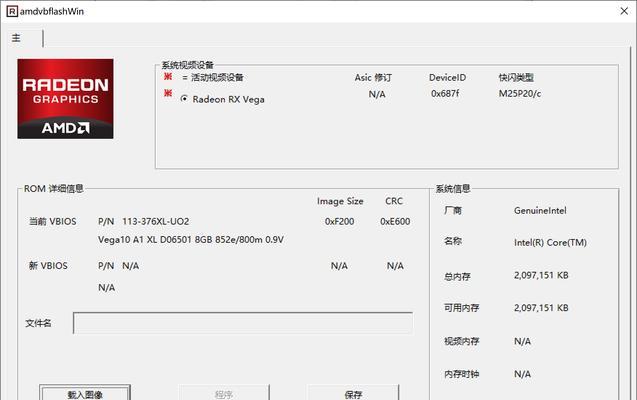Screen dimensions: 637x400
Task: Click the Asic revision N/A value
Action: point(377,95)
